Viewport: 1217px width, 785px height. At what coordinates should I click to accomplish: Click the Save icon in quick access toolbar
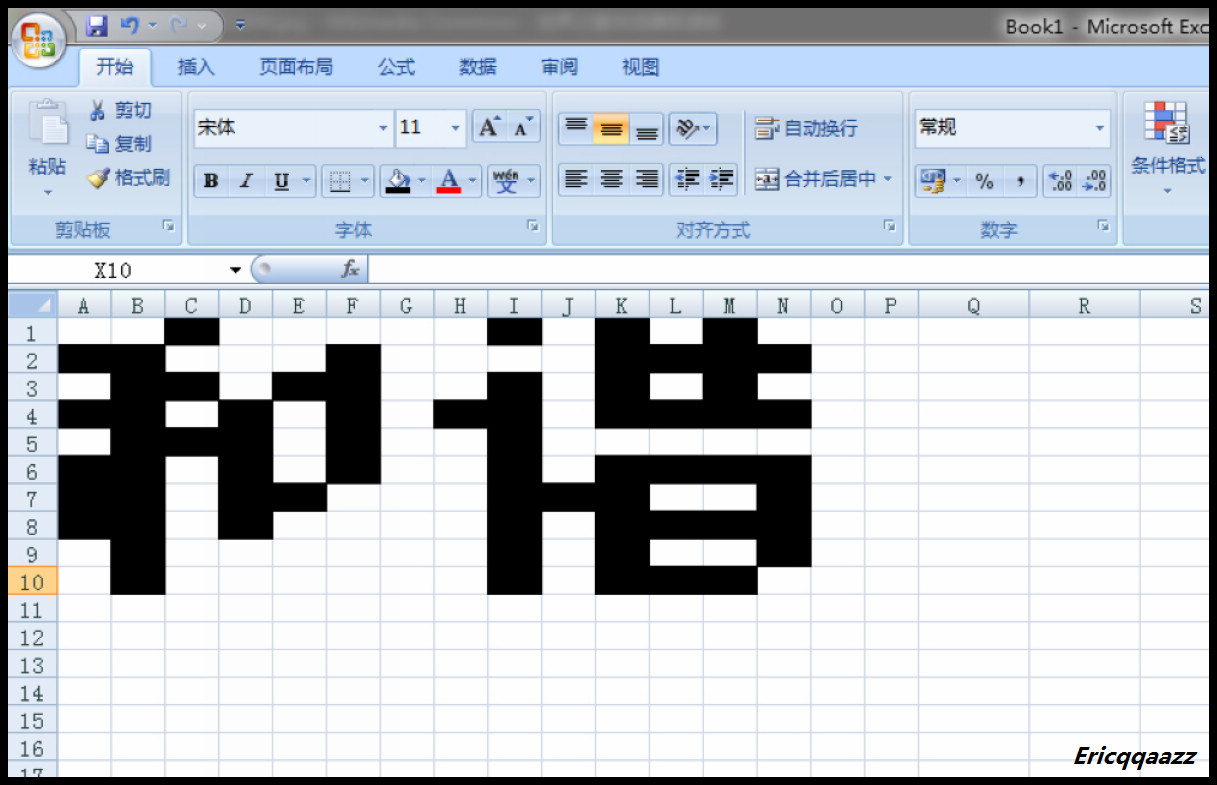tap(96, 25)
